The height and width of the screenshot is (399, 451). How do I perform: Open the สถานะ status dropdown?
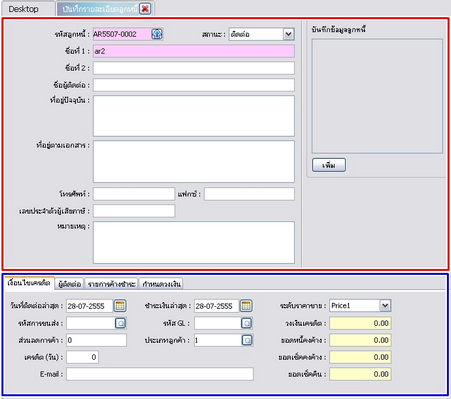289,34
